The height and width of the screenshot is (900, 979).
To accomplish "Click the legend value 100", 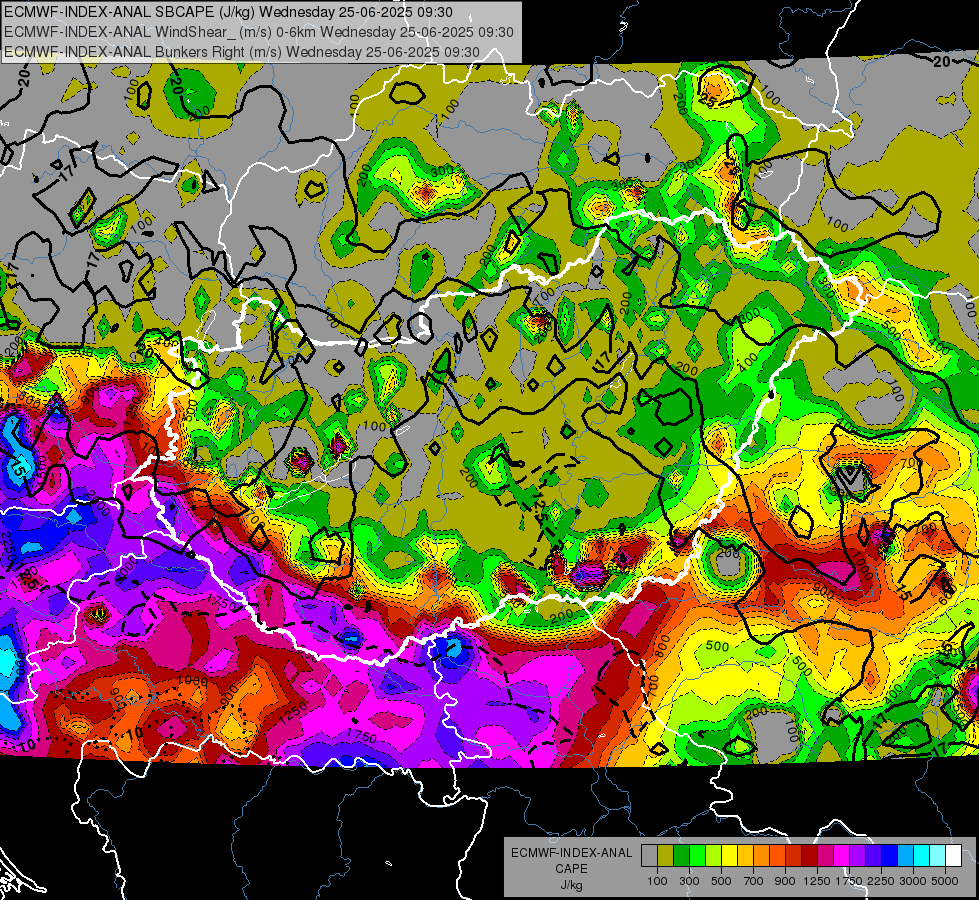I will pyautogui.click(x=657, y=881).
